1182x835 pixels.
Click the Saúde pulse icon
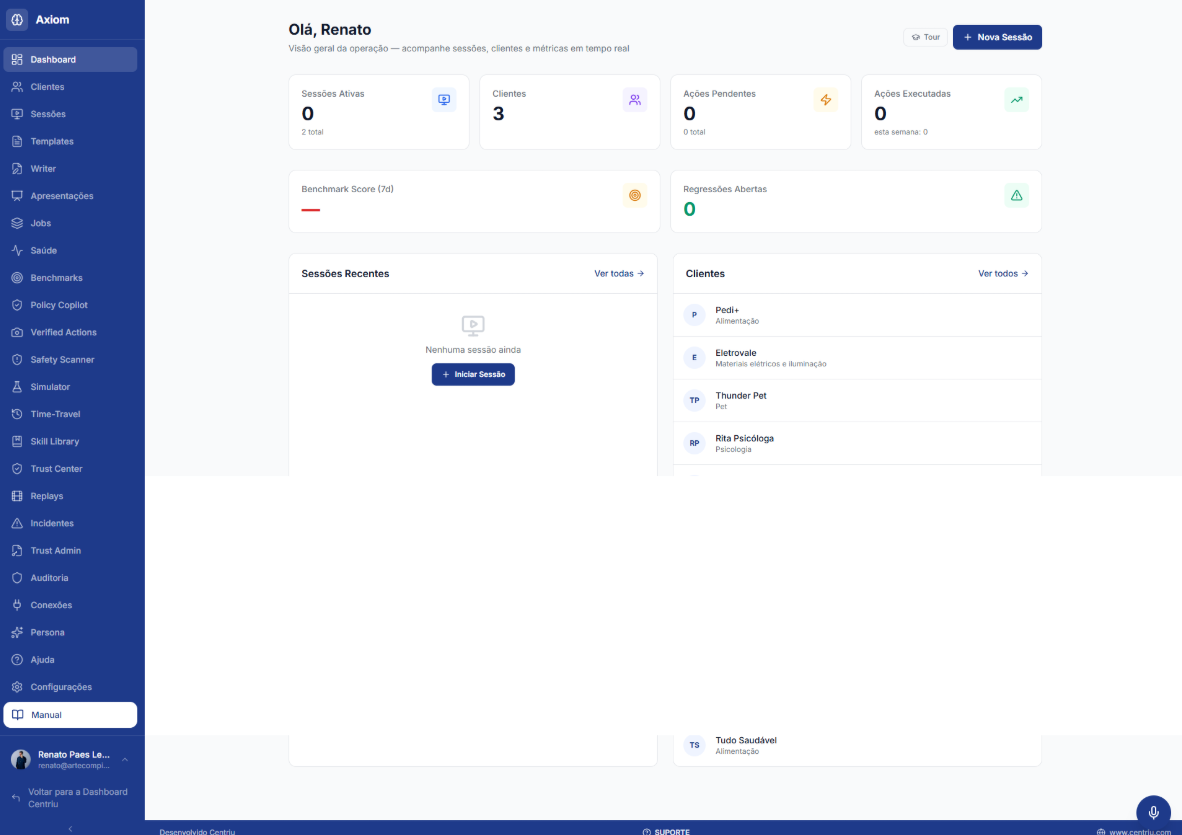coord(17,250)
